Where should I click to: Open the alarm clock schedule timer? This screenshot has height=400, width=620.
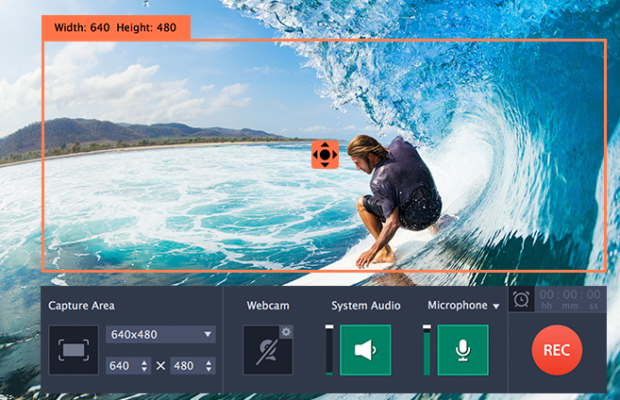521,299
